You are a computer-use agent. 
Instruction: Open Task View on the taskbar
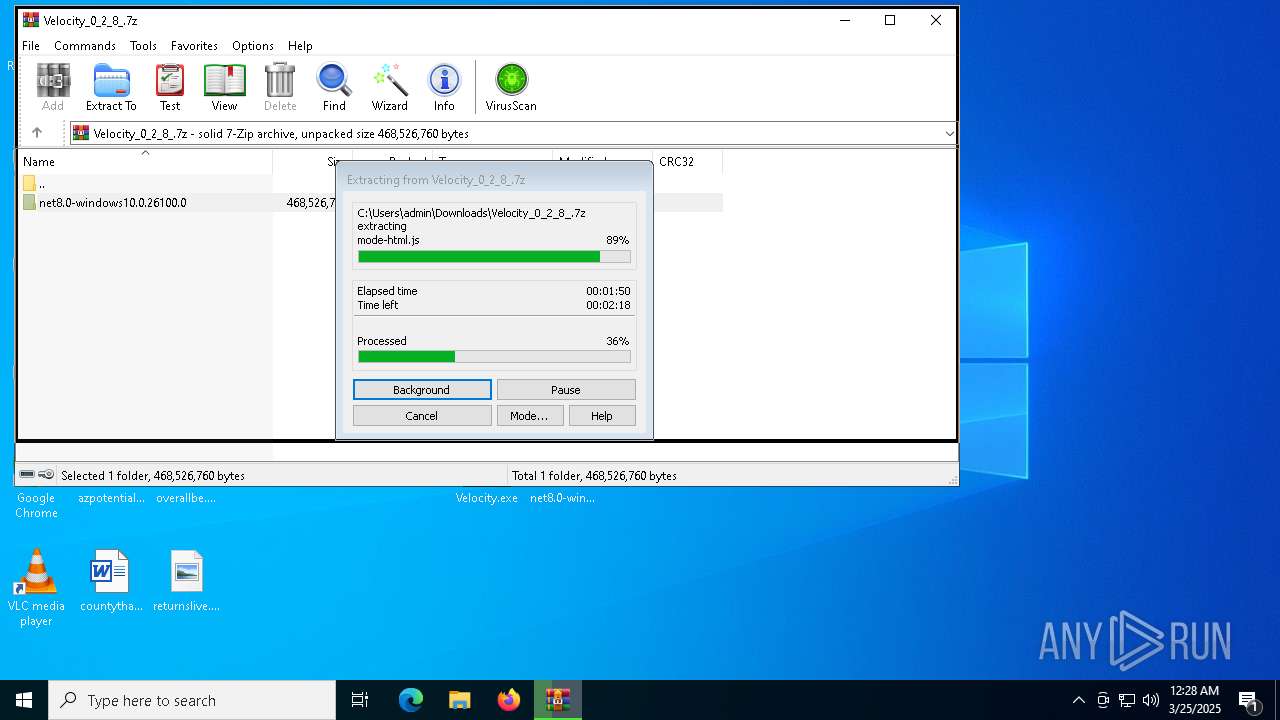pos(360,700)
